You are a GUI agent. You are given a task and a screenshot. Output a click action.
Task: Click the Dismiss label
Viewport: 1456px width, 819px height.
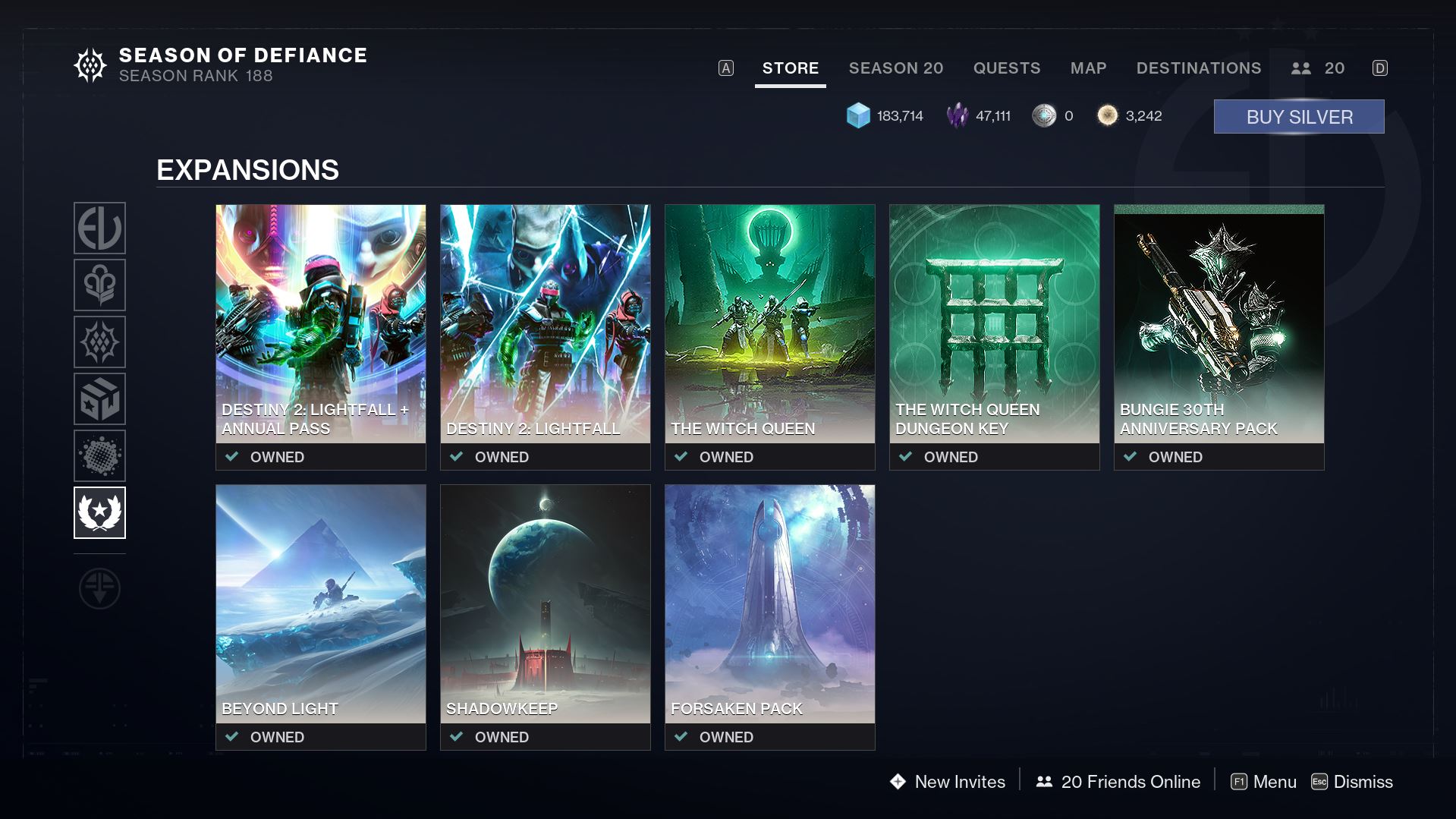(x=1363, y=782)
